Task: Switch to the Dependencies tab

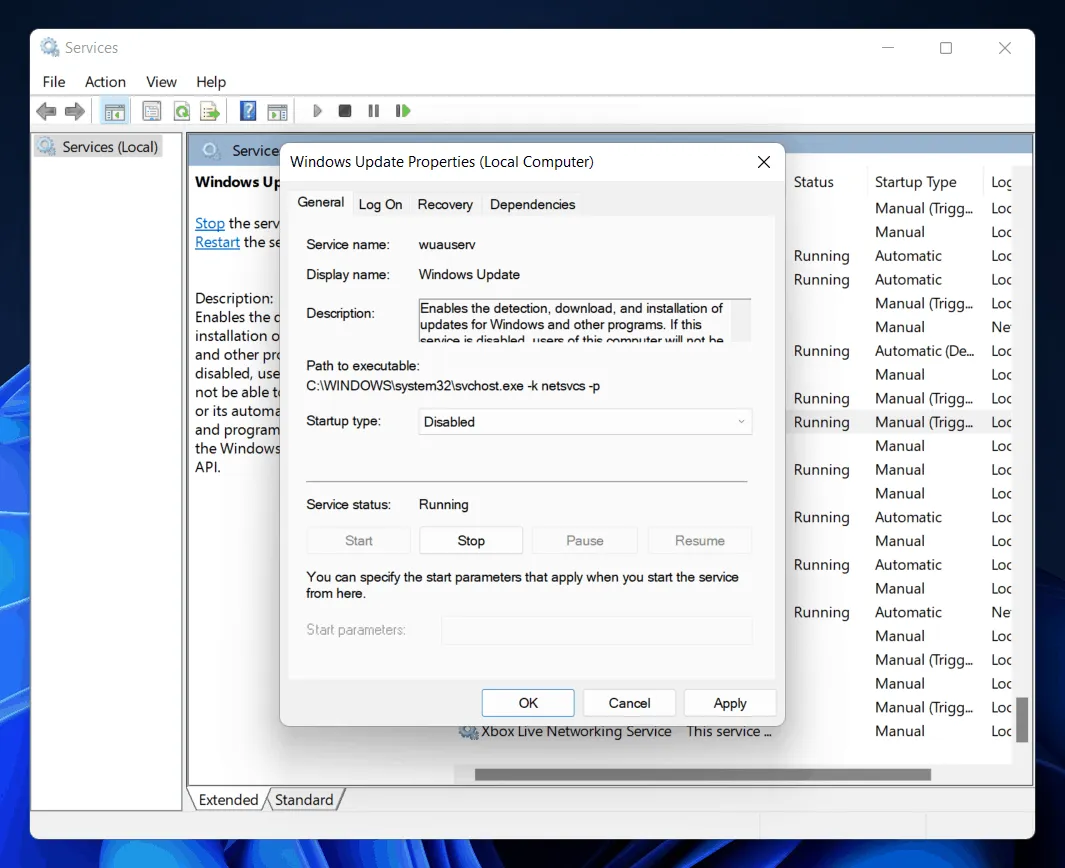Action: (532, 204)
